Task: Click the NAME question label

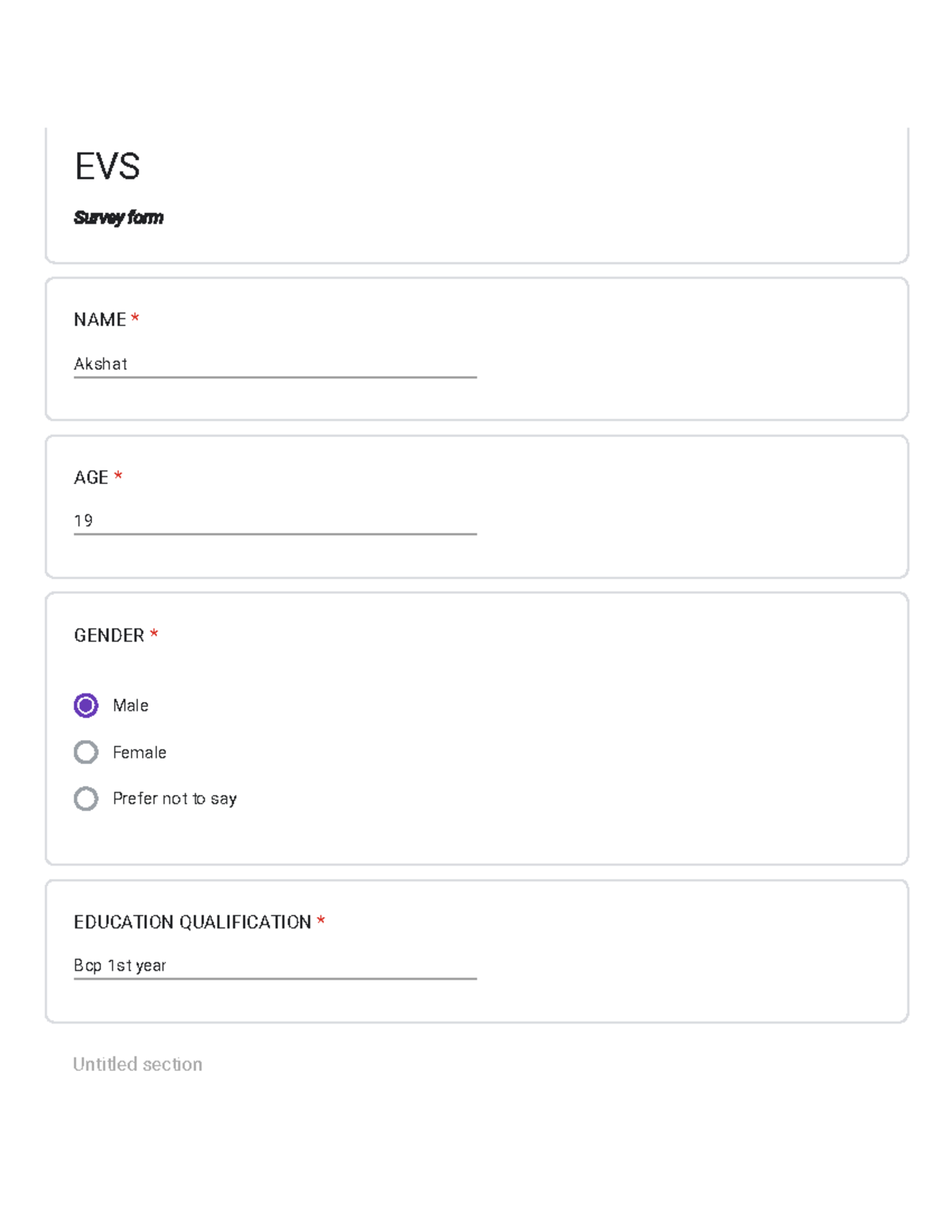Action: [100, 320]
